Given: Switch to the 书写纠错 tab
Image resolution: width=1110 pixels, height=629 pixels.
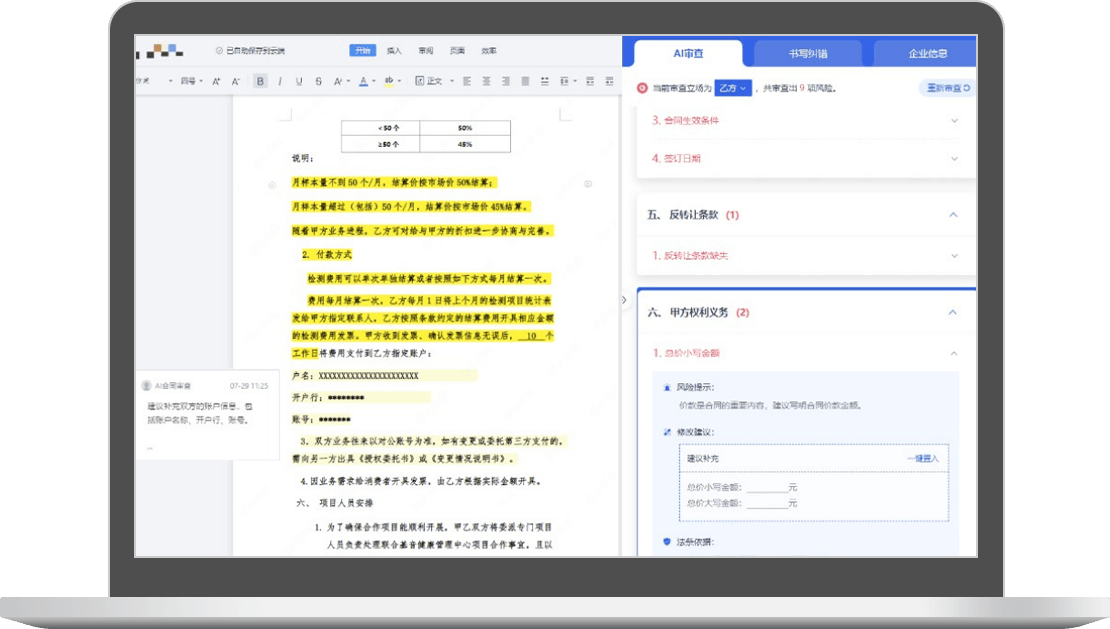Looking at the screenshot, I should (806, 53).
